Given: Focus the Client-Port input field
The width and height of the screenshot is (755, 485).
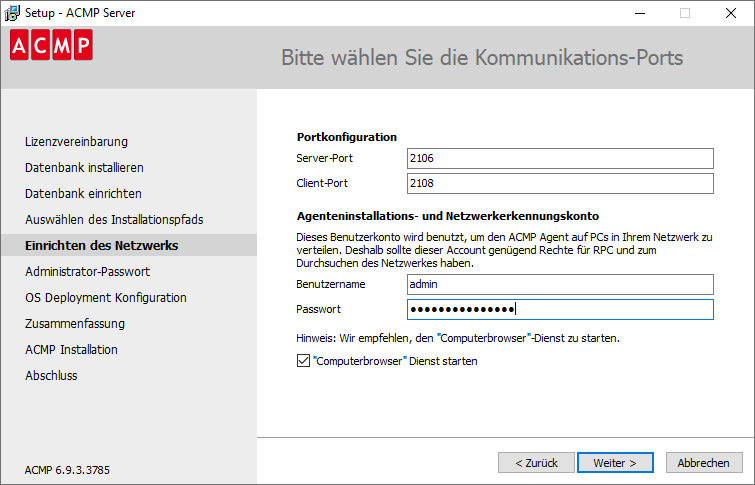Looking at the screenshot, I should click(560, 184).
